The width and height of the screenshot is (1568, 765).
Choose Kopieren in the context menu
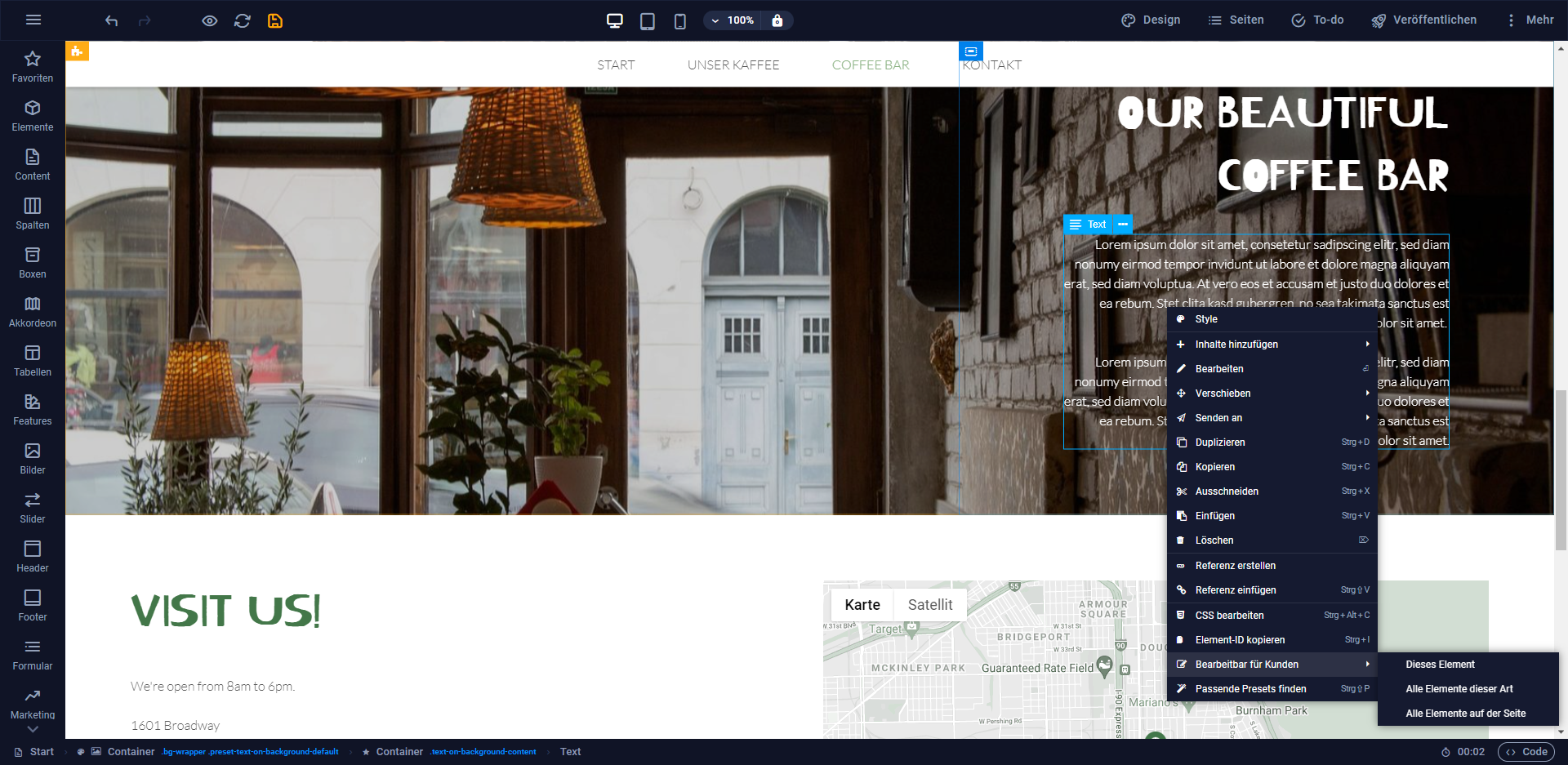click(x=1272, y=467)
